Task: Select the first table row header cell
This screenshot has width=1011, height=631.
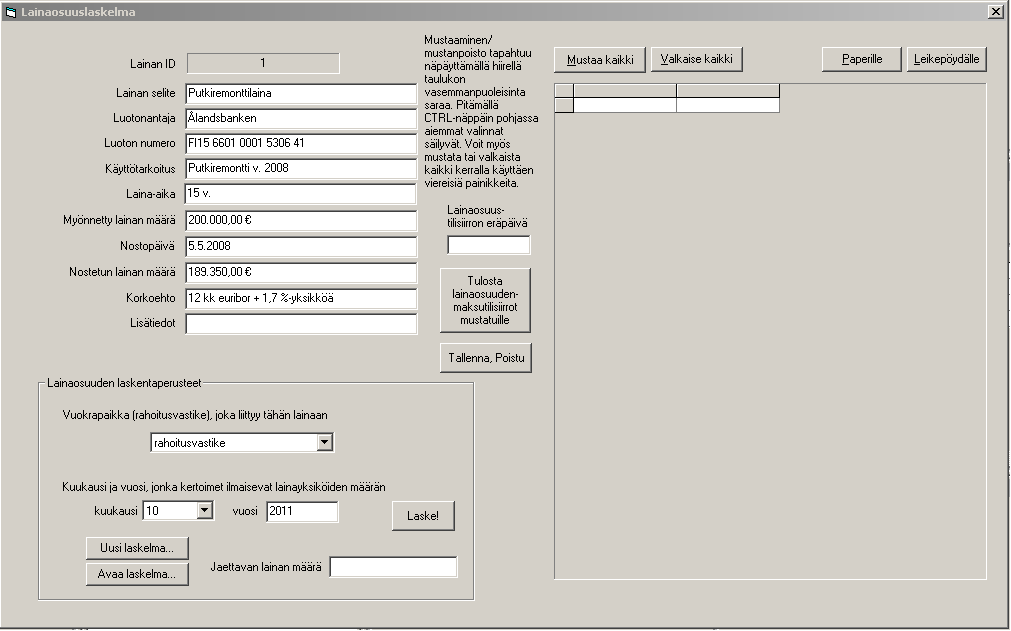Action: (564, 105)
